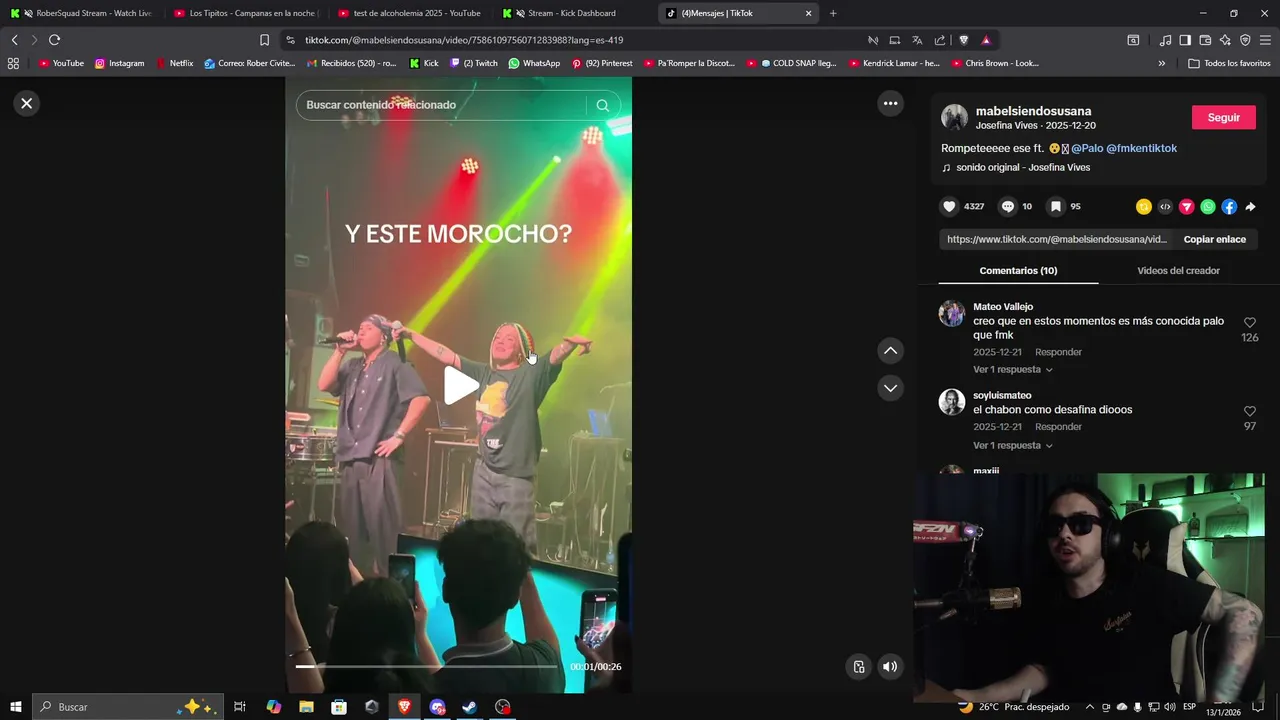
Task: Open @Palo mention link
Action: 1087,148
